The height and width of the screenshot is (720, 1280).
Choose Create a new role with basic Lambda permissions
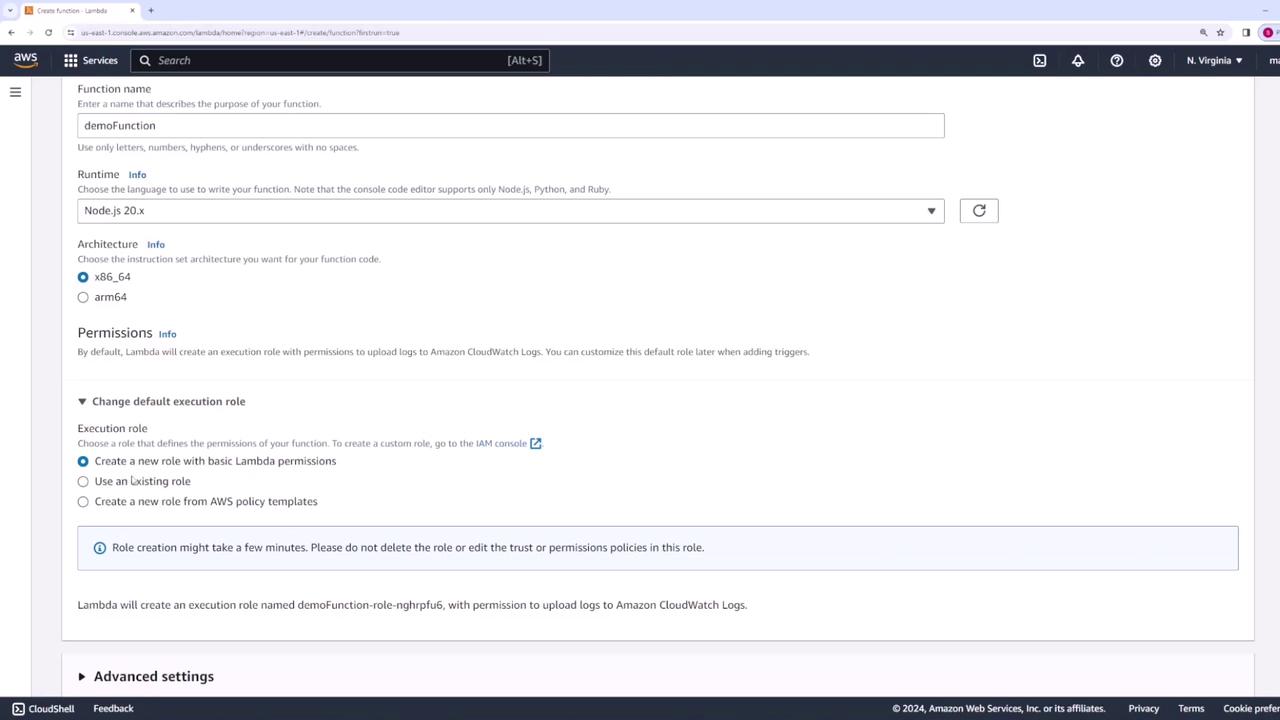pos(83,461)
